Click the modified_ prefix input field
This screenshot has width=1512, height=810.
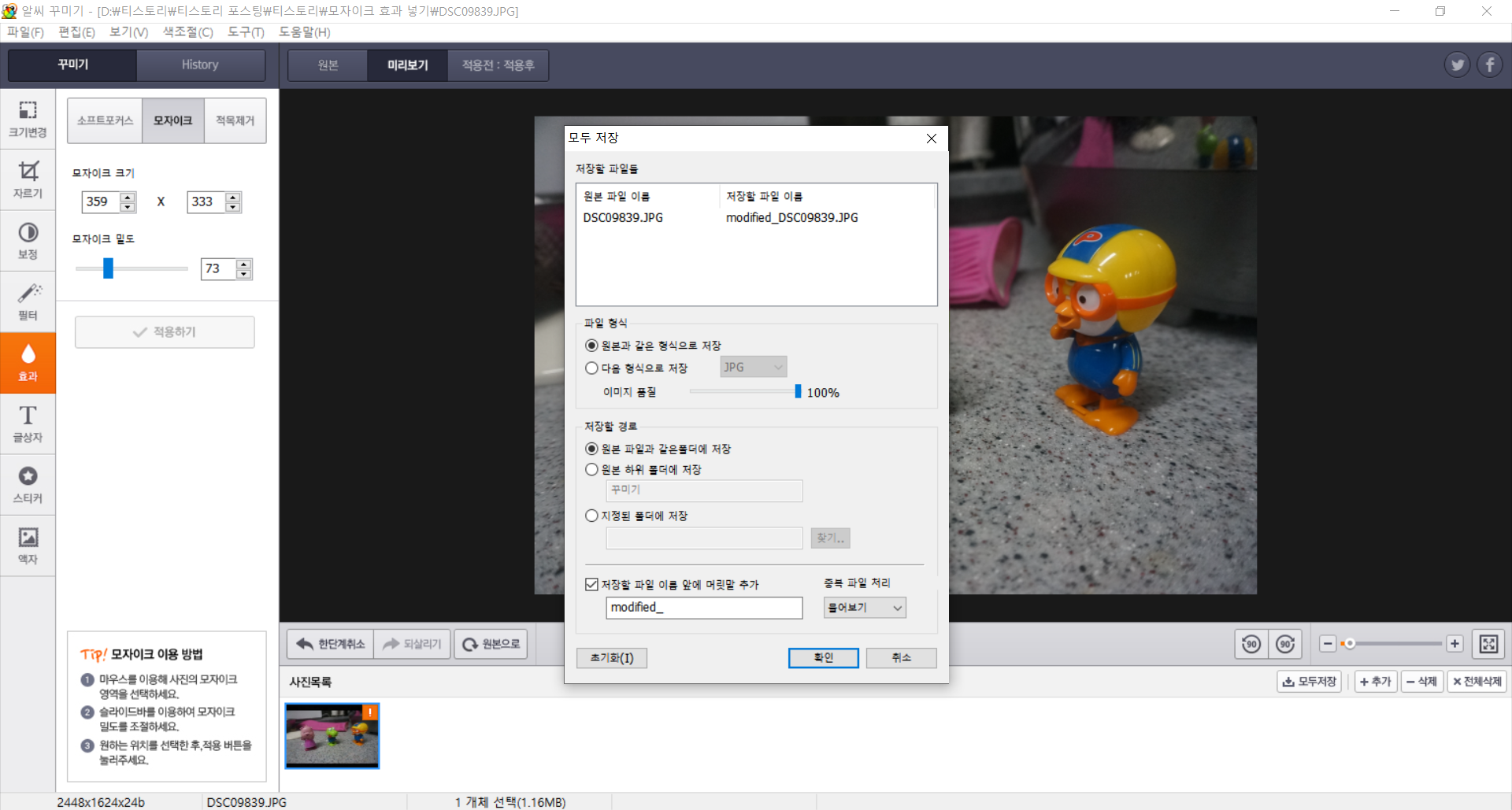pos(704,608)
